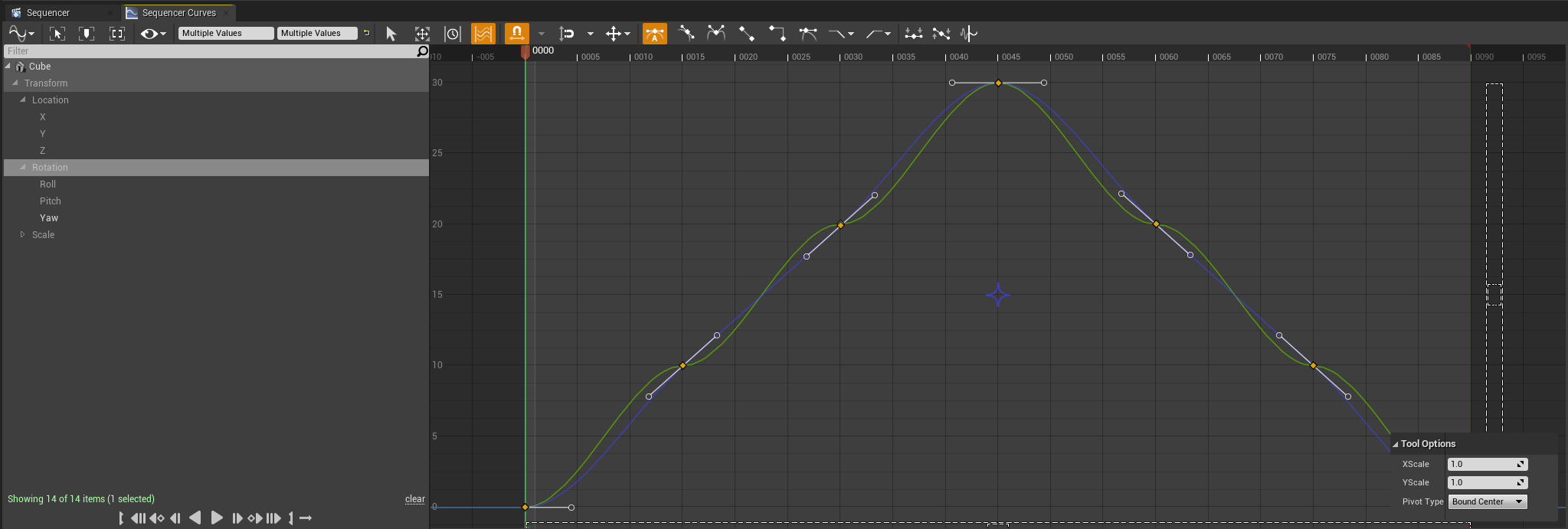The width and height of the screenshot is (1568, 529).
Task: Toggle time snapping magnet button
Action: pyautogui.click(x=516, y=34)
